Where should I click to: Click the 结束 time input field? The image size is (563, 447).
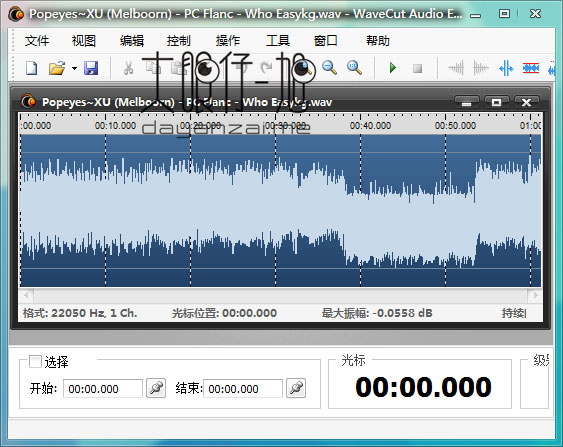pos(243,388)
